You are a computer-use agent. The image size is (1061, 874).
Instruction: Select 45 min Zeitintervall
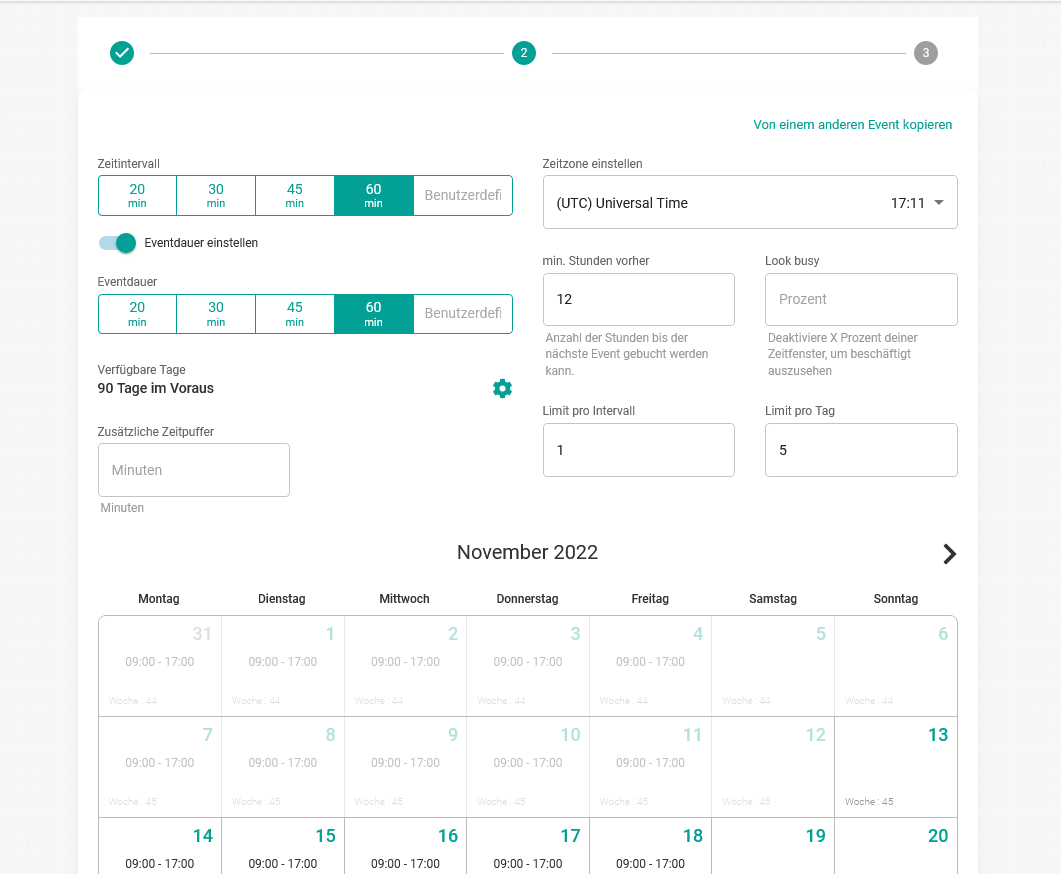click(294, 196)
